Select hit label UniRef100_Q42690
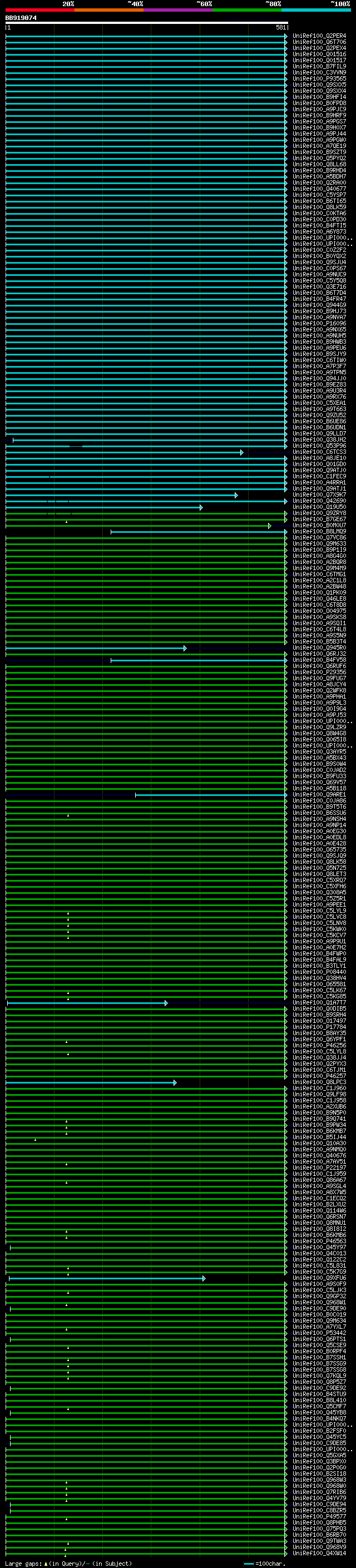 pos(319,501)
